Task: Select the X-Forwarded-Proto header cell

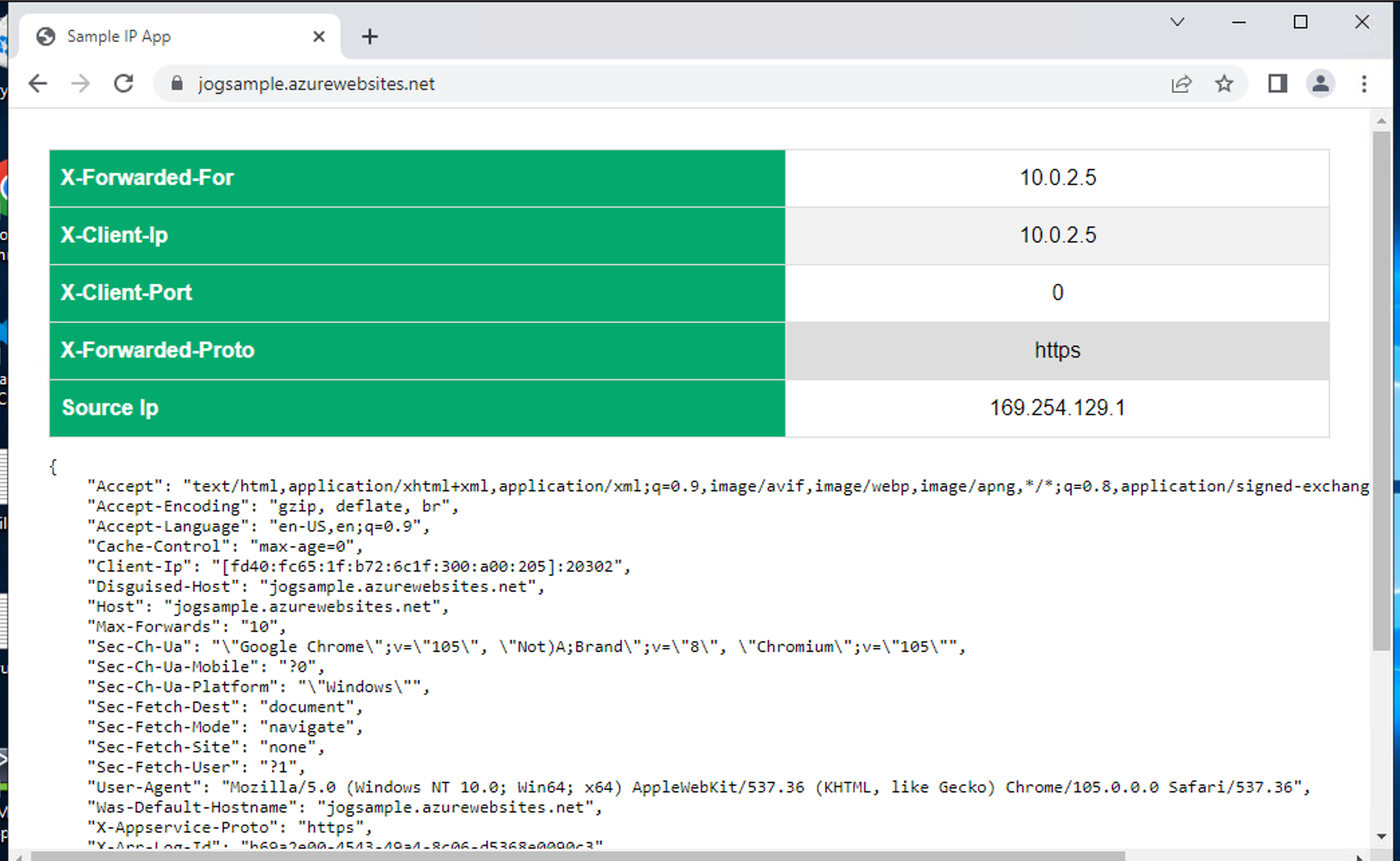Action: 157,350
